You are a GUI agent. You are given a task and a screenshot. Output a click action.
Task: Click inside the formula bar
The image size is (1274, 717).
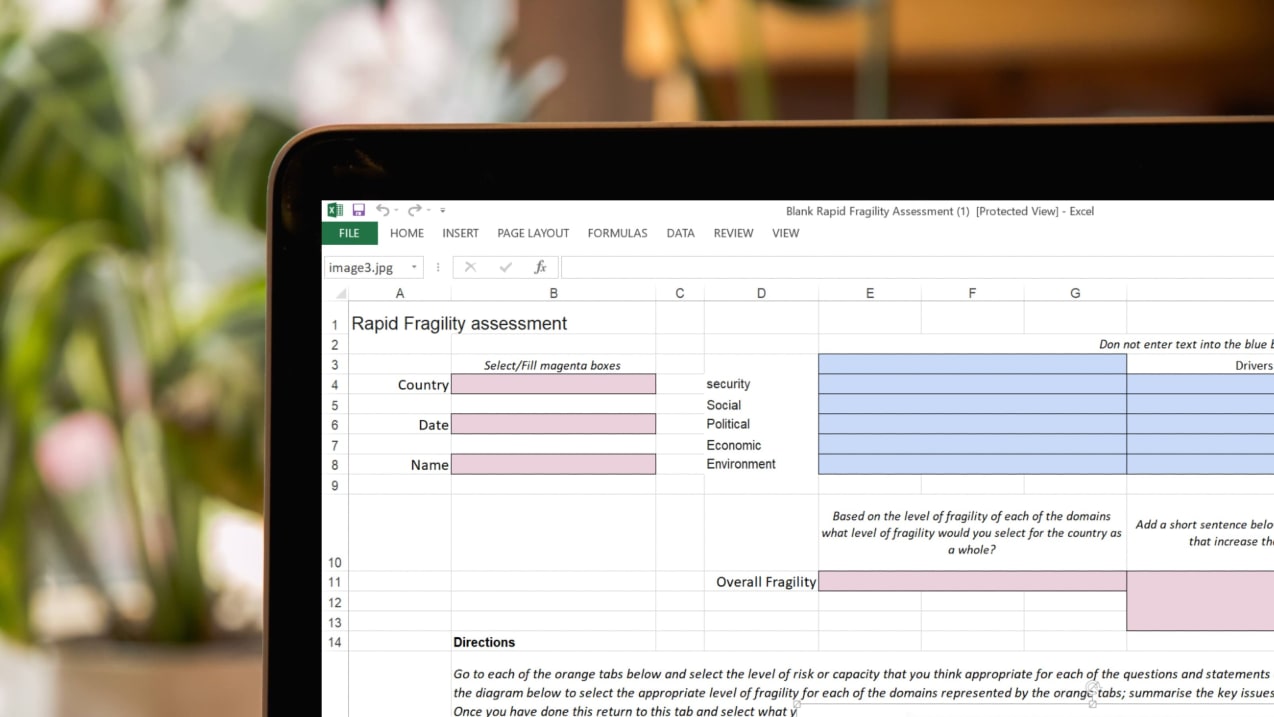click(x=800, y=267)
